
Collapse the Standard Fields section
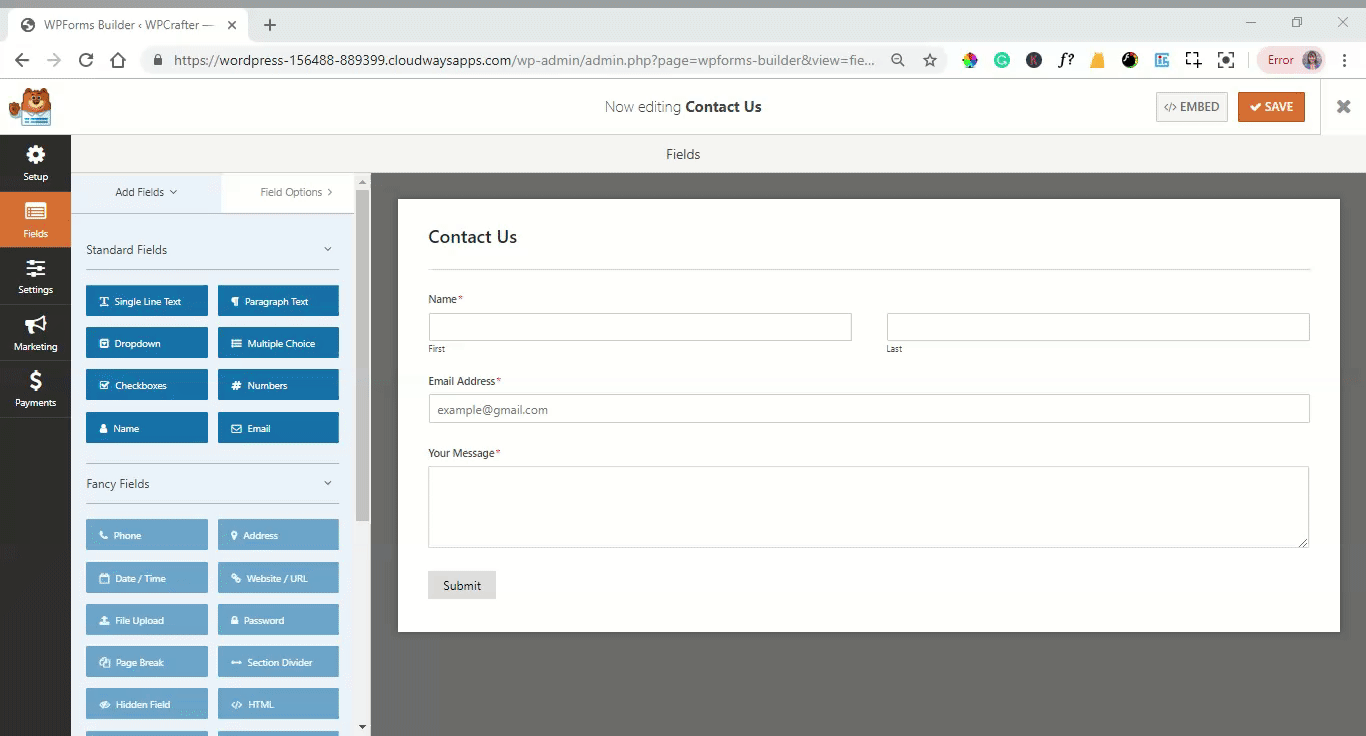pyautogui.click(x=327, y=249)
